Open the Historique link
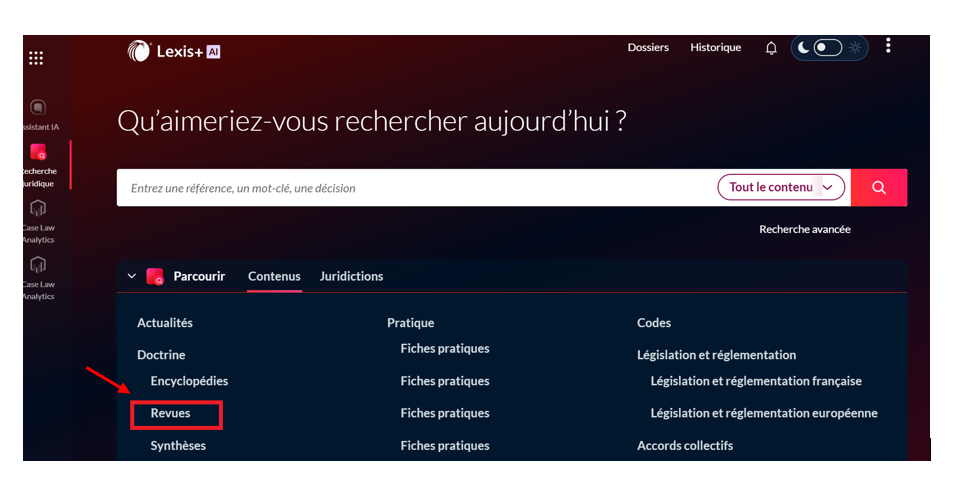The height and width of the screenshot is (490, 955). (715, 47)
